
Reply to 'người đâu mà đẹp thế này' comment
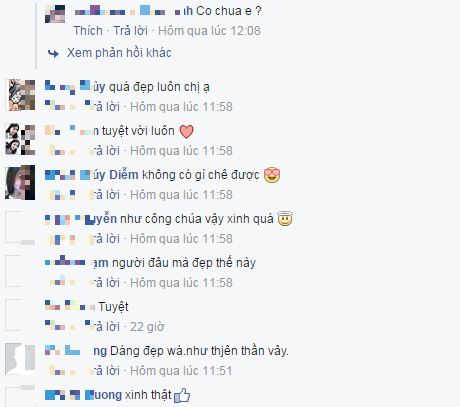(102, 283)
